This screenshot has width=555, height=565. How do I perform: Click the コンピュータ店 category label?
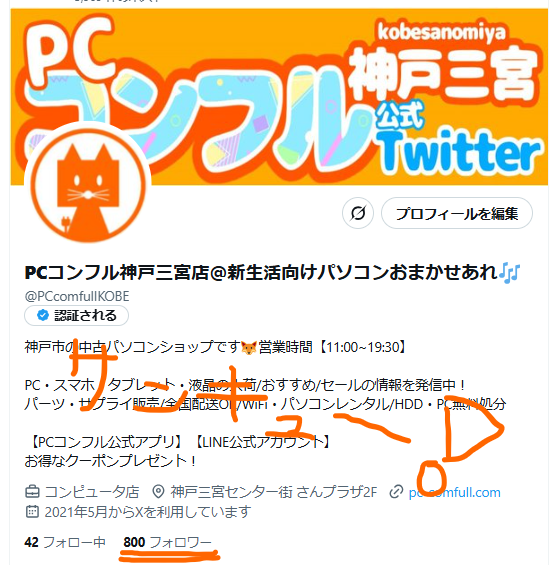tap(92, 492)
